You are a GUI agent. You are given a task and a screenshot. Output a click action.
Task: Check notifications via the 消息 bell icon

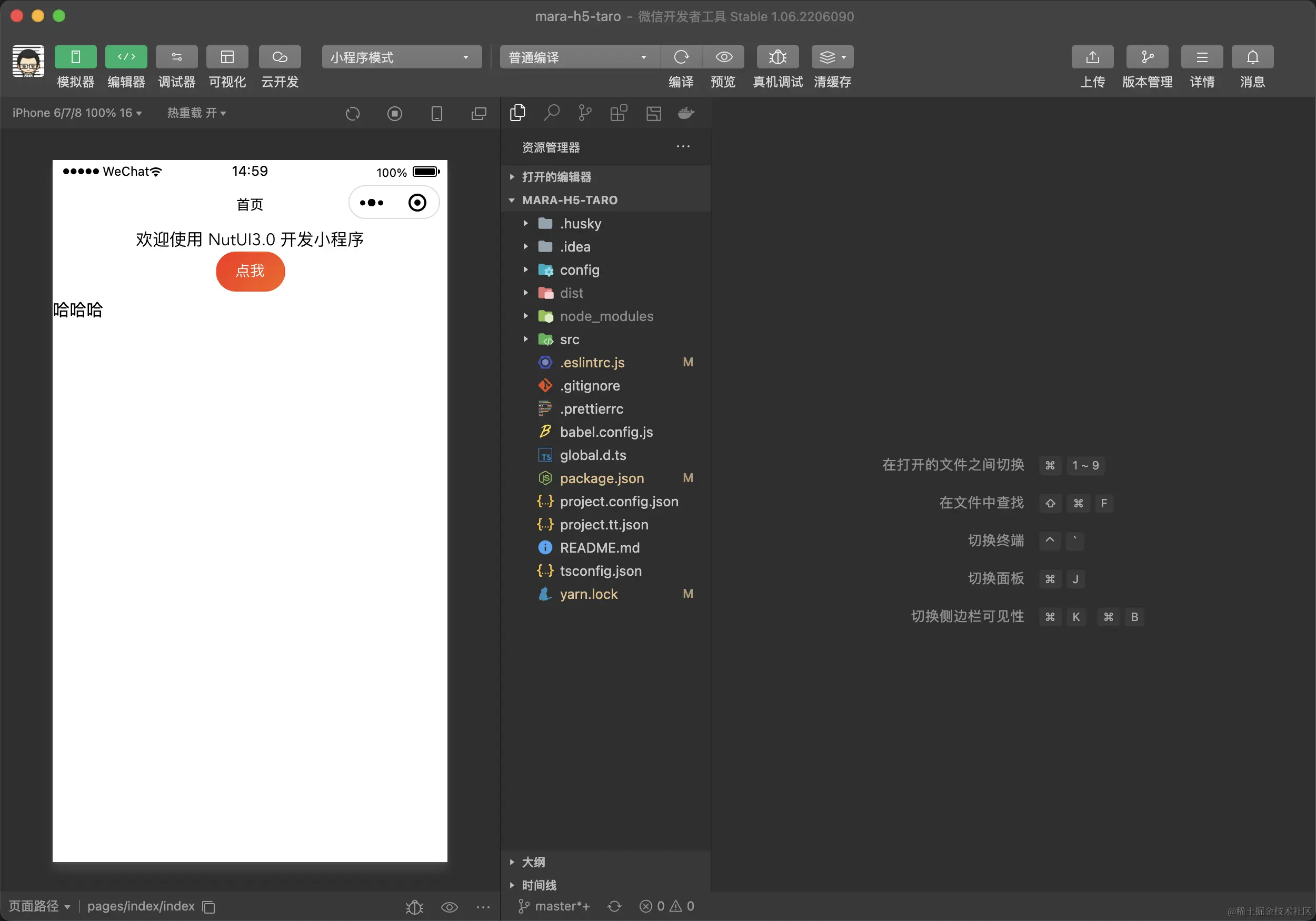1252,57
